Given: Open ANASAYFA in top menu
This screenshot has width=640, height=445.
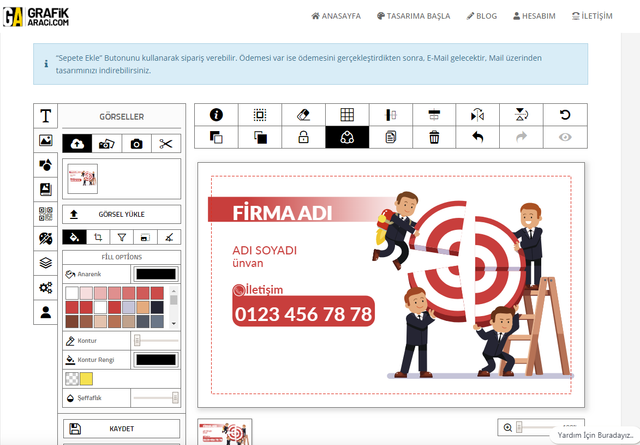Looking at the screenshot, I should click(336, 16).
